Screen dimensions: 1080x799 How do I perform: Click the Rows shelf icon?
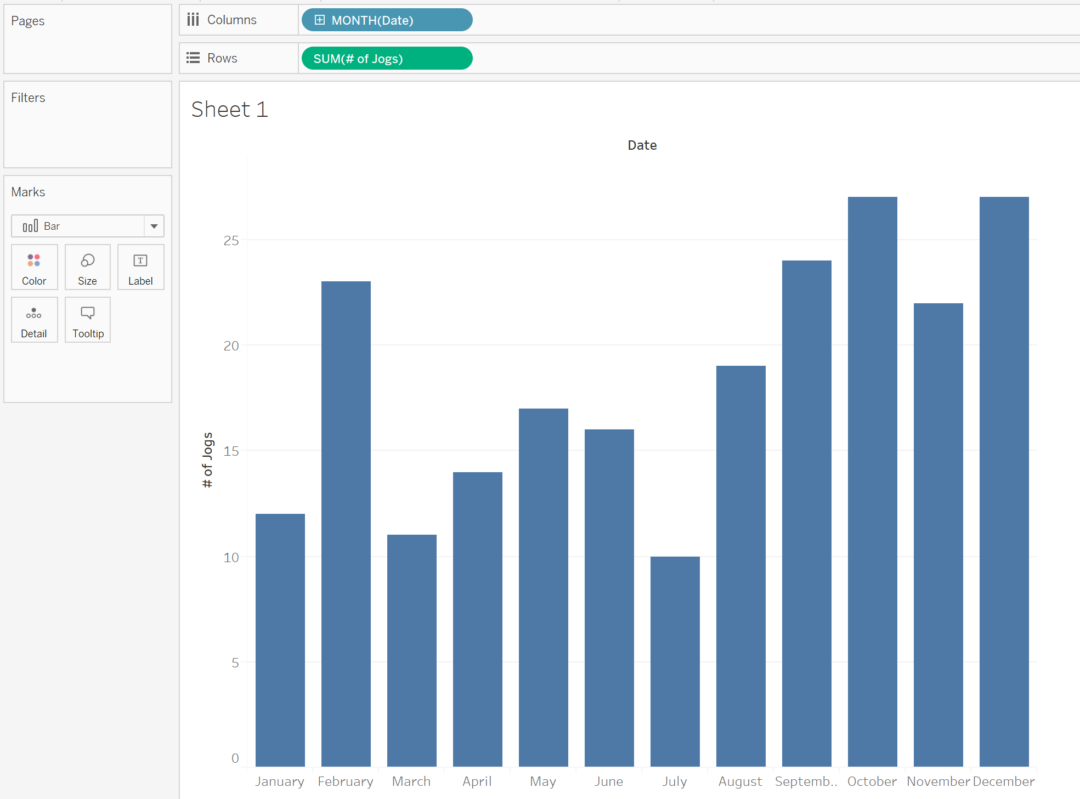click(192, 57)
